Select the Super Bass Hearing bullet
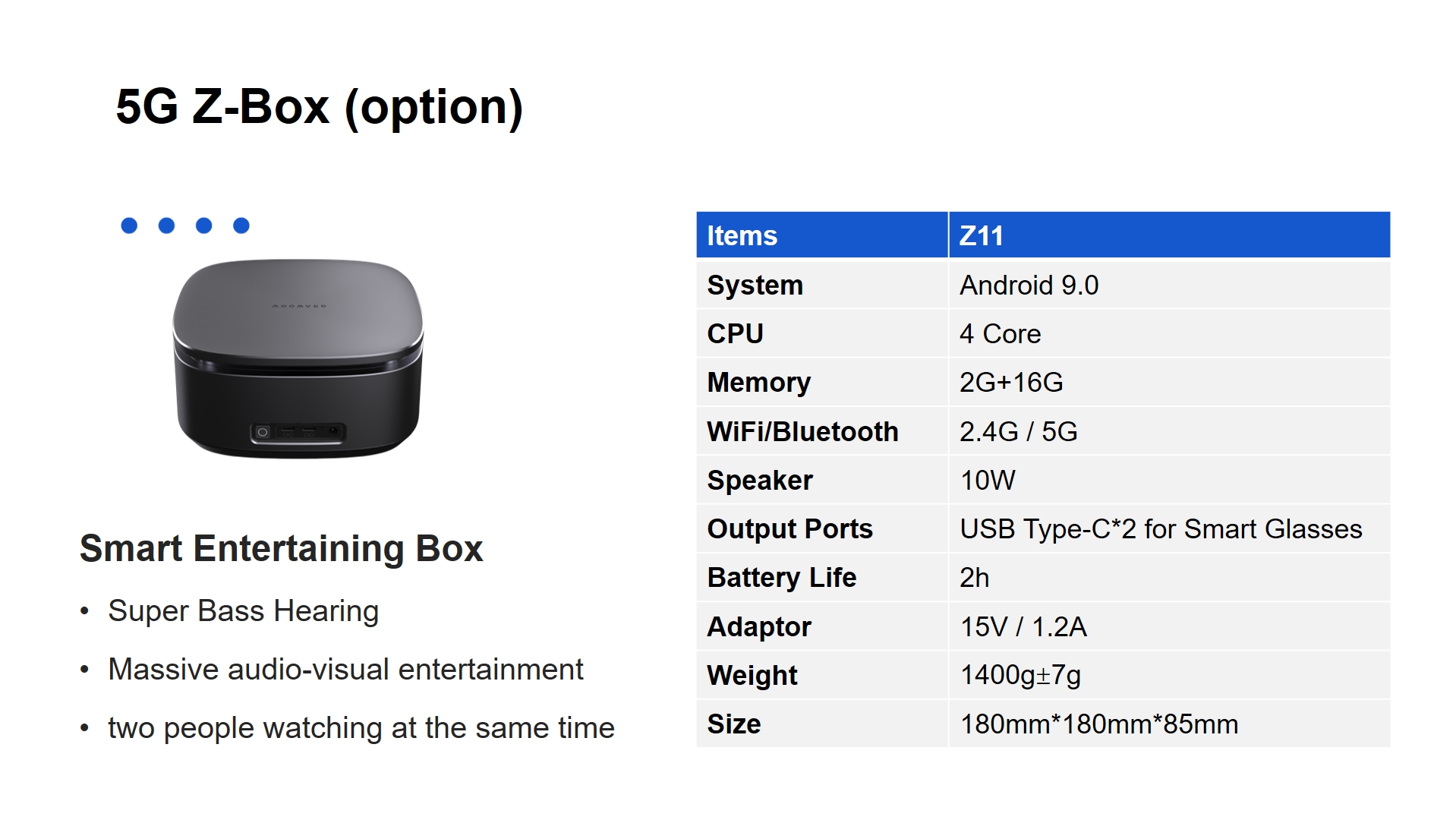Image resolution: width=1456 pixels, height=820 pixels. 243,611
